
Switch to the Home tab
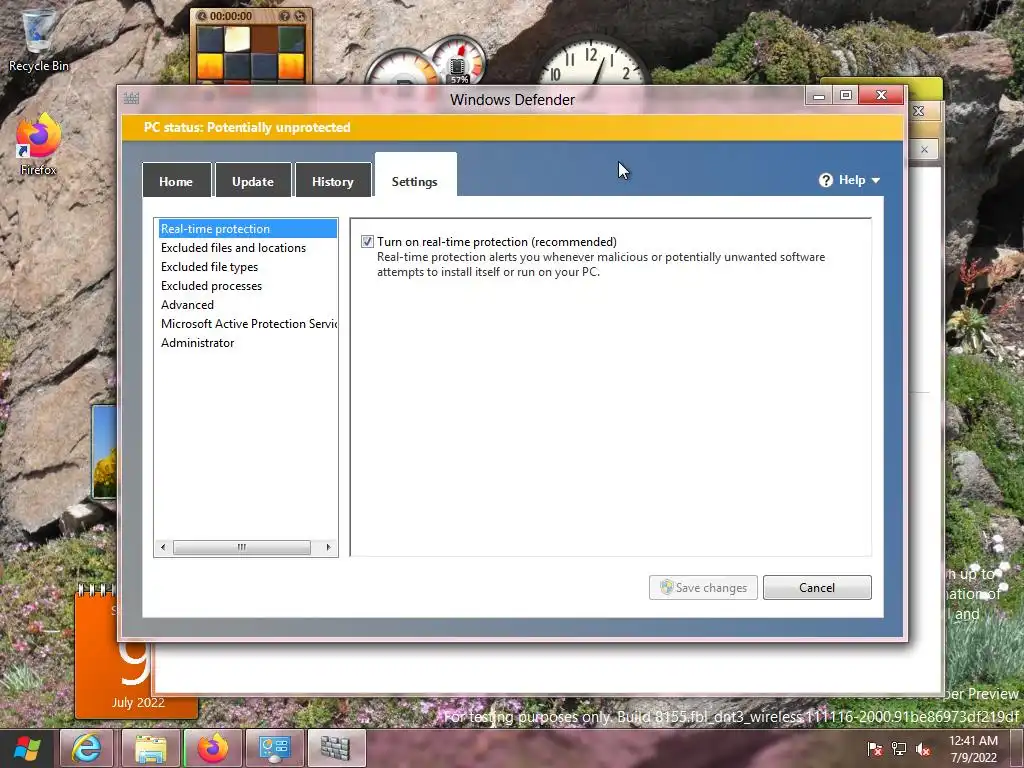176,180
